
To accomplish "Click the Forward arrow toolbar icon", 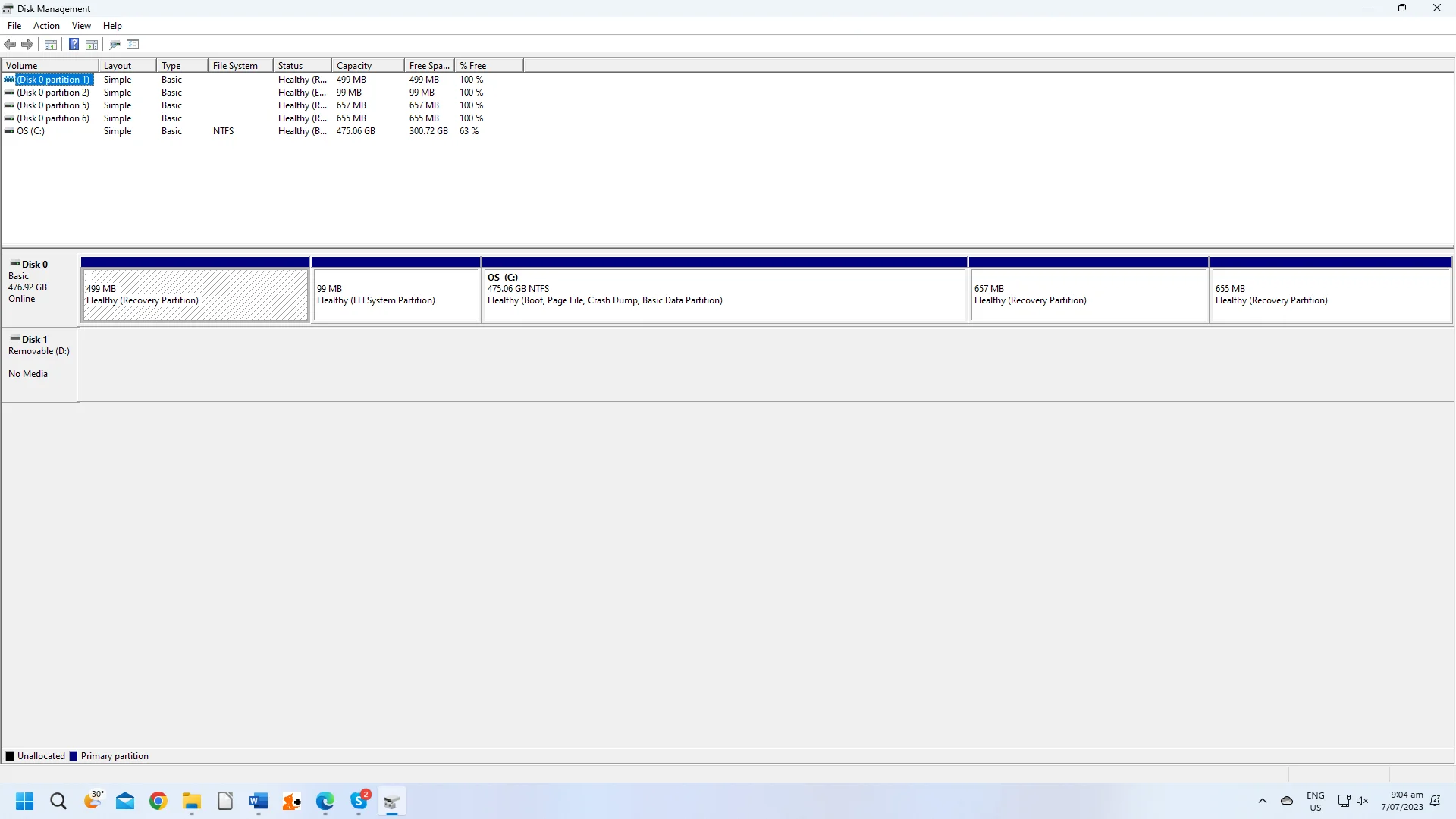I will point(27,45).
